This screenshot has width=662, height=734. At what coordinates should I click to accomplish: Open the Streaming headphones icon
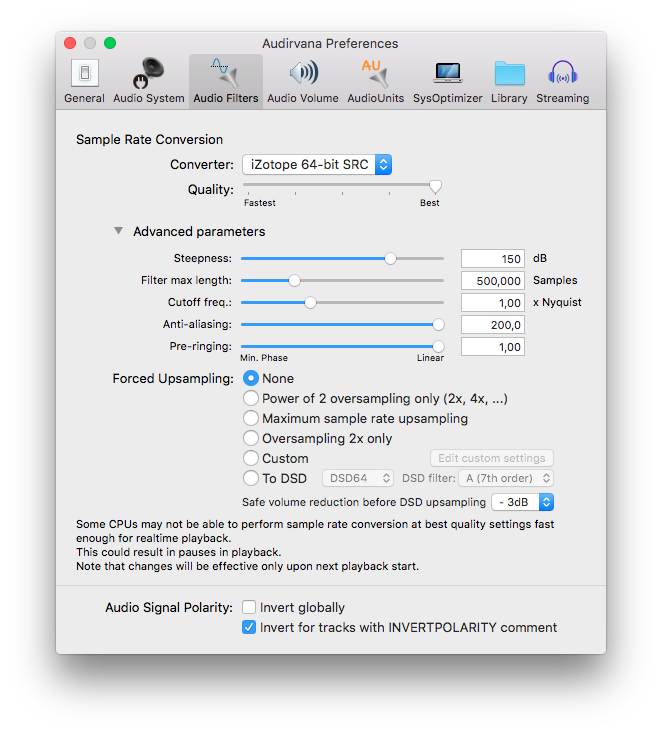click(x=562, y=73)
